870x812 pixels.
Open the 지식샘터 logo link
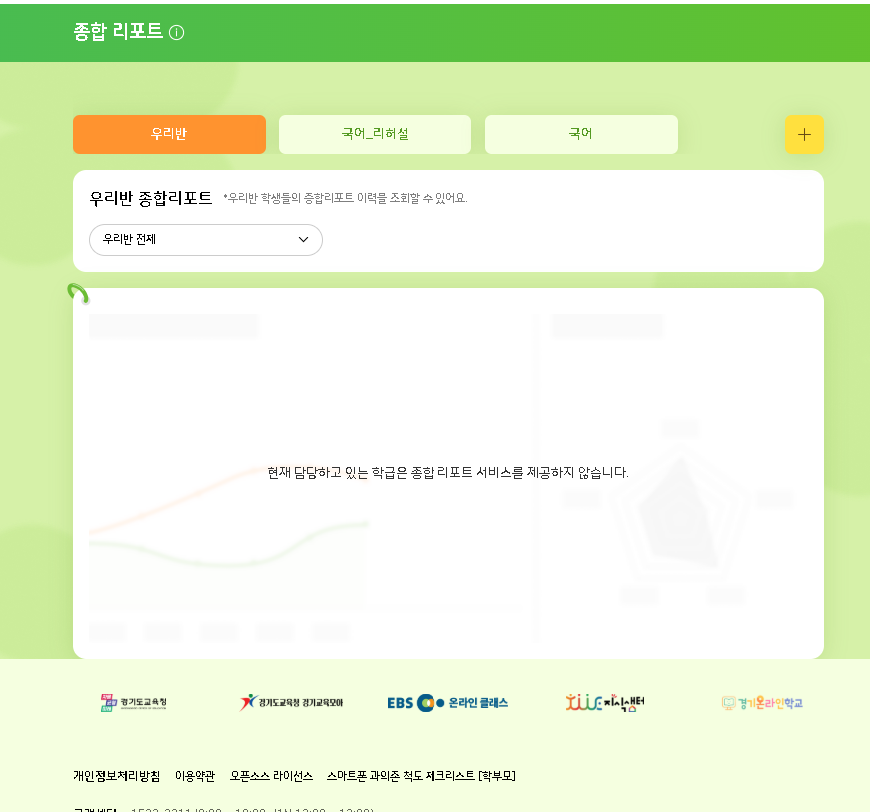tap(605, 703)
